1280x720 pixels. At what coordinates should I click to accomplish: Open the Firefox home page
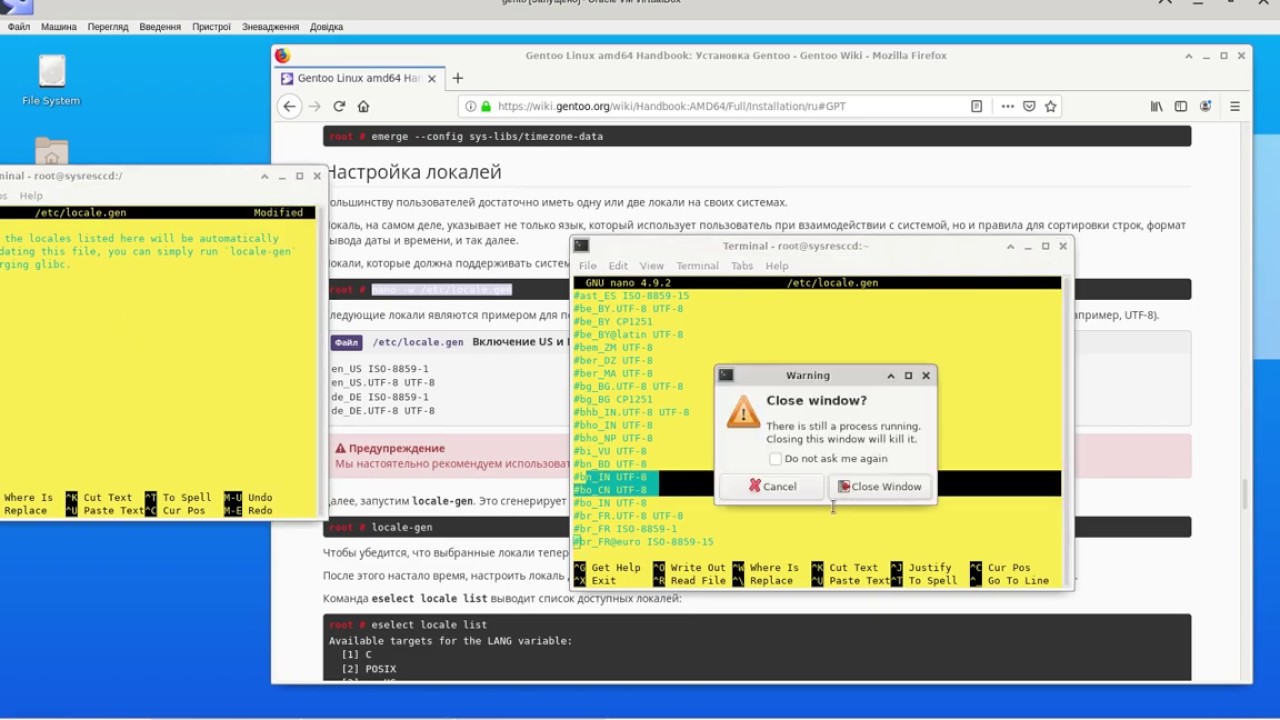point(363,106)
